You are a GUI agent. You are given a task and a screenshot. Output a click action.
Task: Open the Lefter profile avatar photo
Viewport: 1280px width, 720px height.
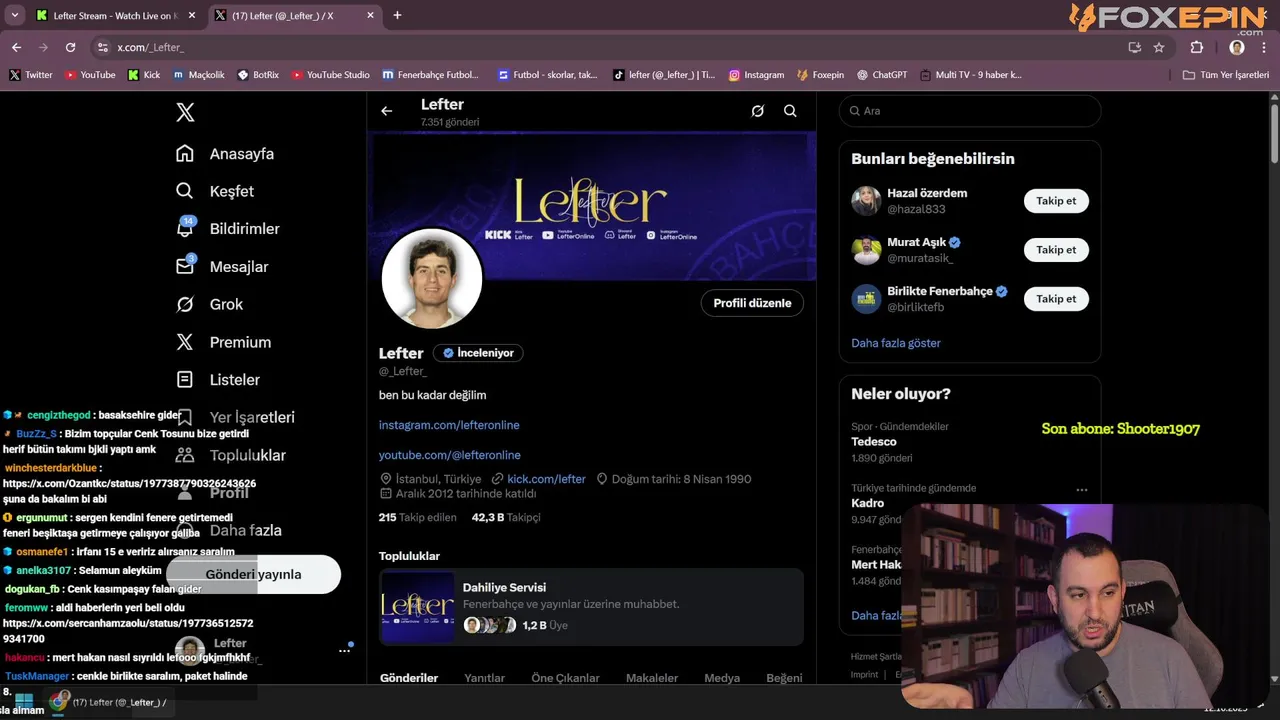[x=432, y=279]
